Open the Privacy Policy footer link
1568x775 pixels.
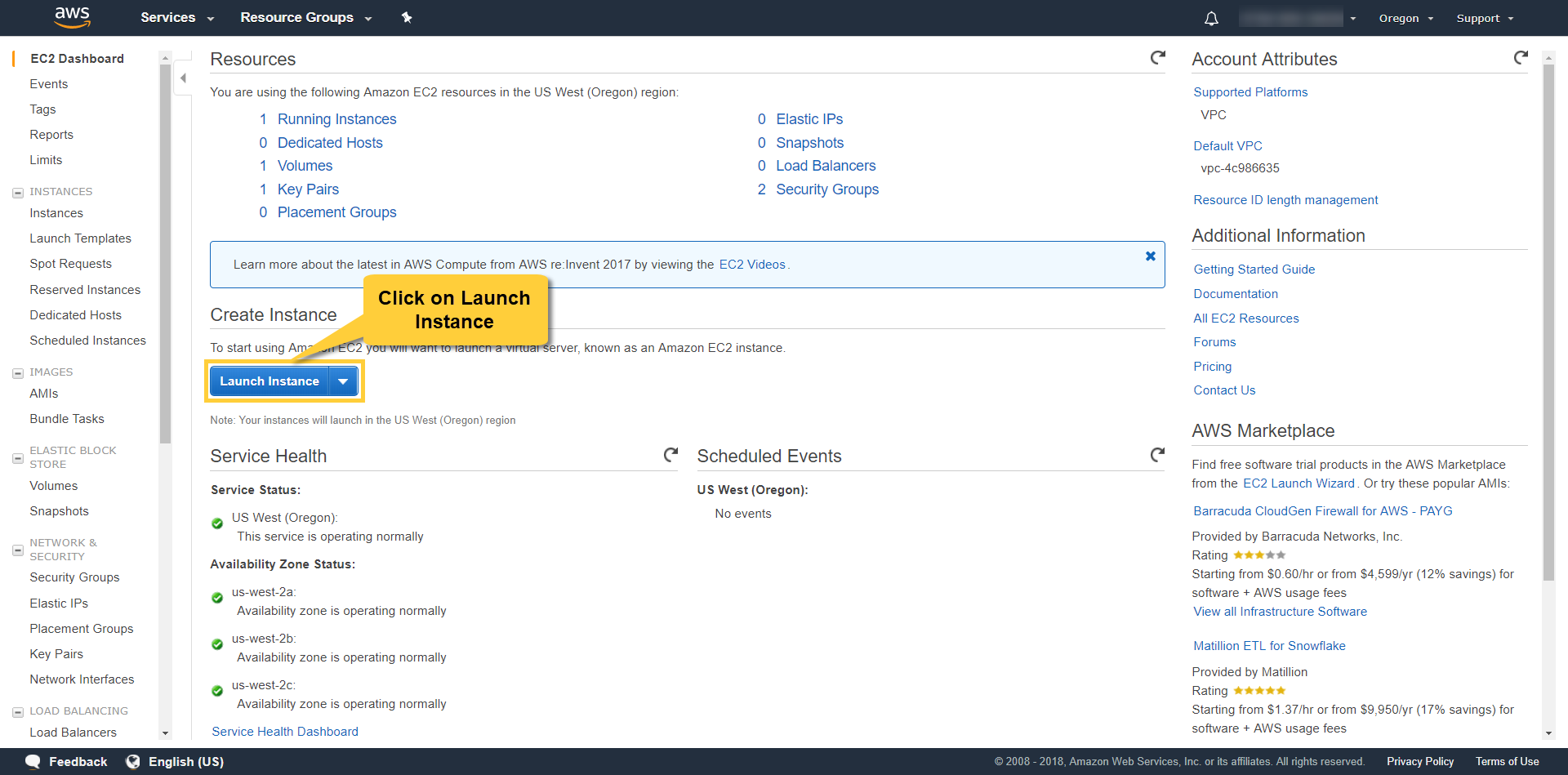coord(1419,761)
